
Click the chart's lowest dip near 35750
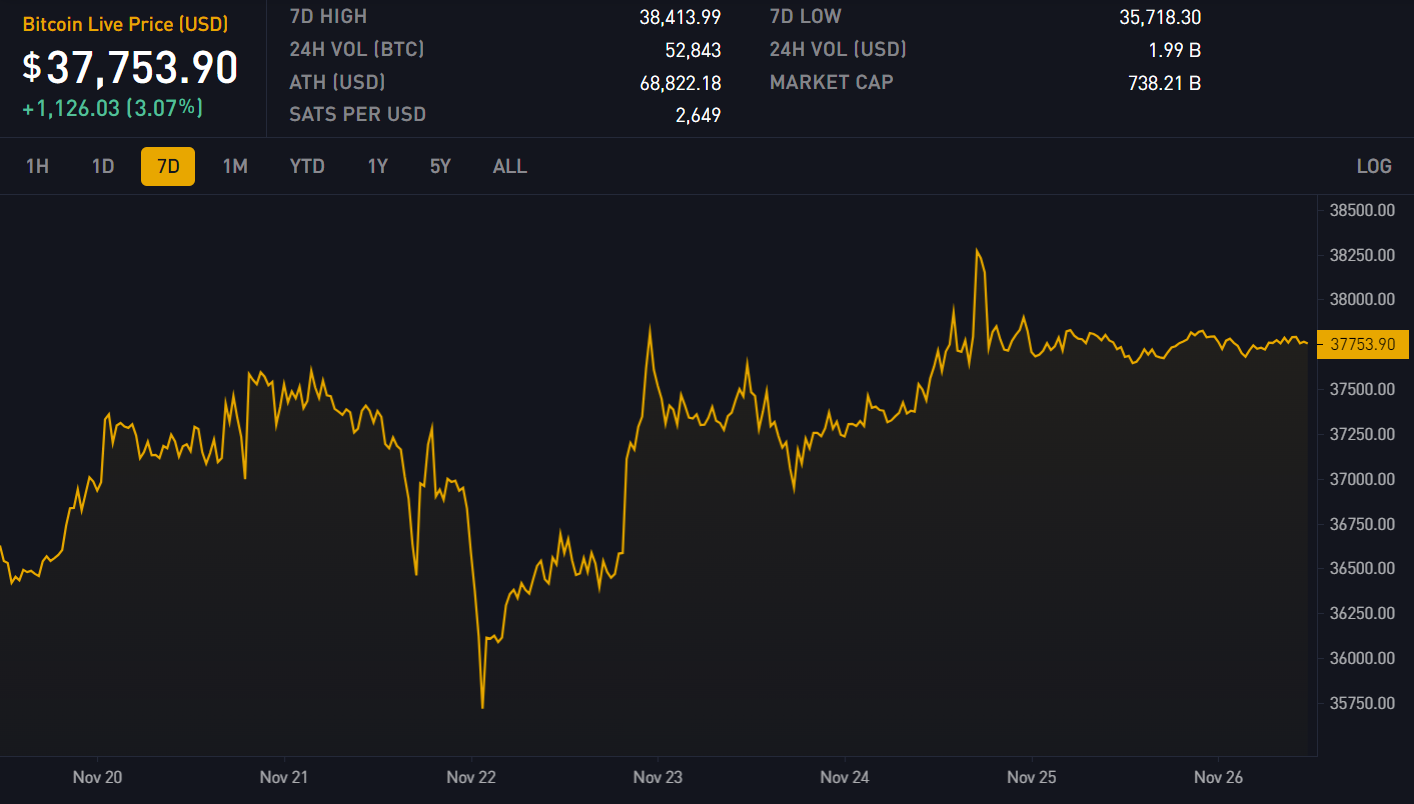point(482,706)
